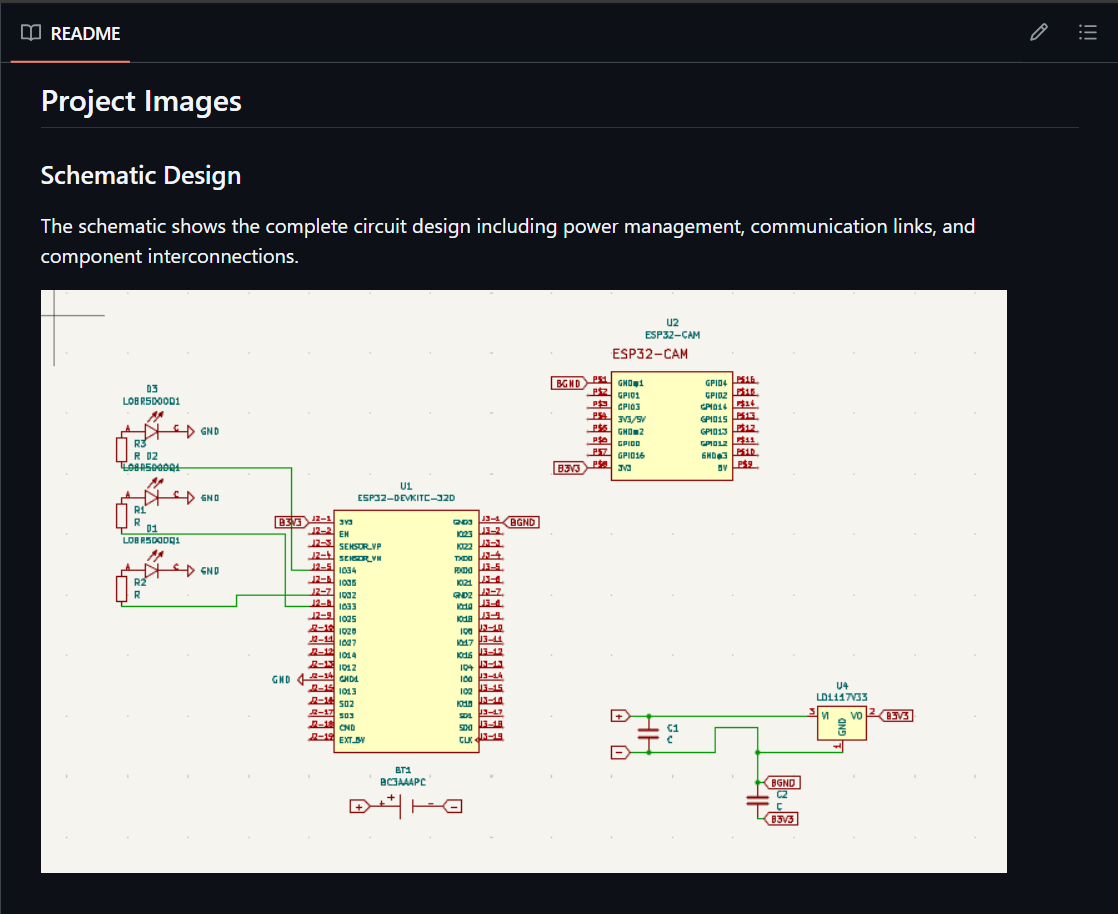Click the plus power input terminal near C1

(x=620, y=715)
